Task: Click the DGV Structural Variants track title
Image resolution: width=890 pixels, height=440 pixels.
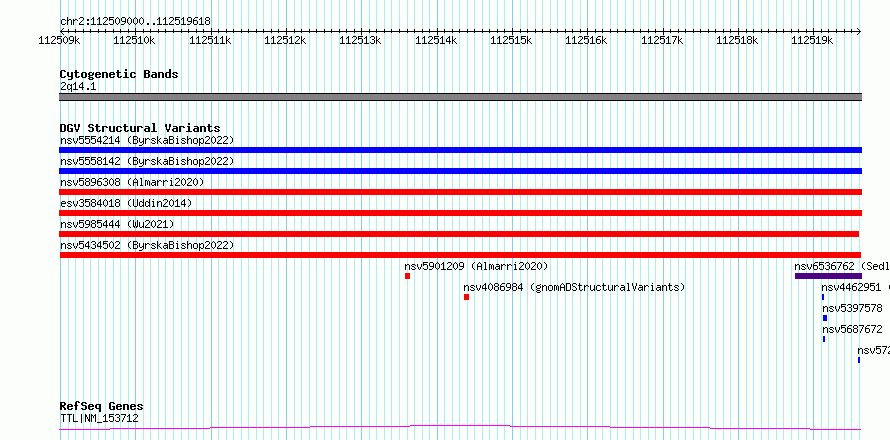Action: 140,128
